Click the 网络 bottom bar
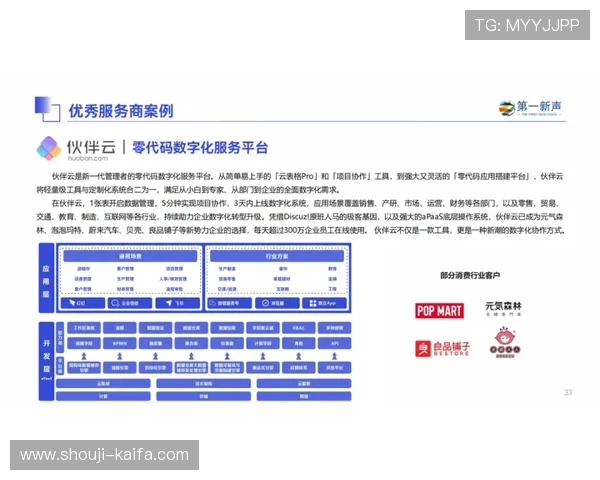The width and height of the screenshot is (600, 480). click(304, 396)
